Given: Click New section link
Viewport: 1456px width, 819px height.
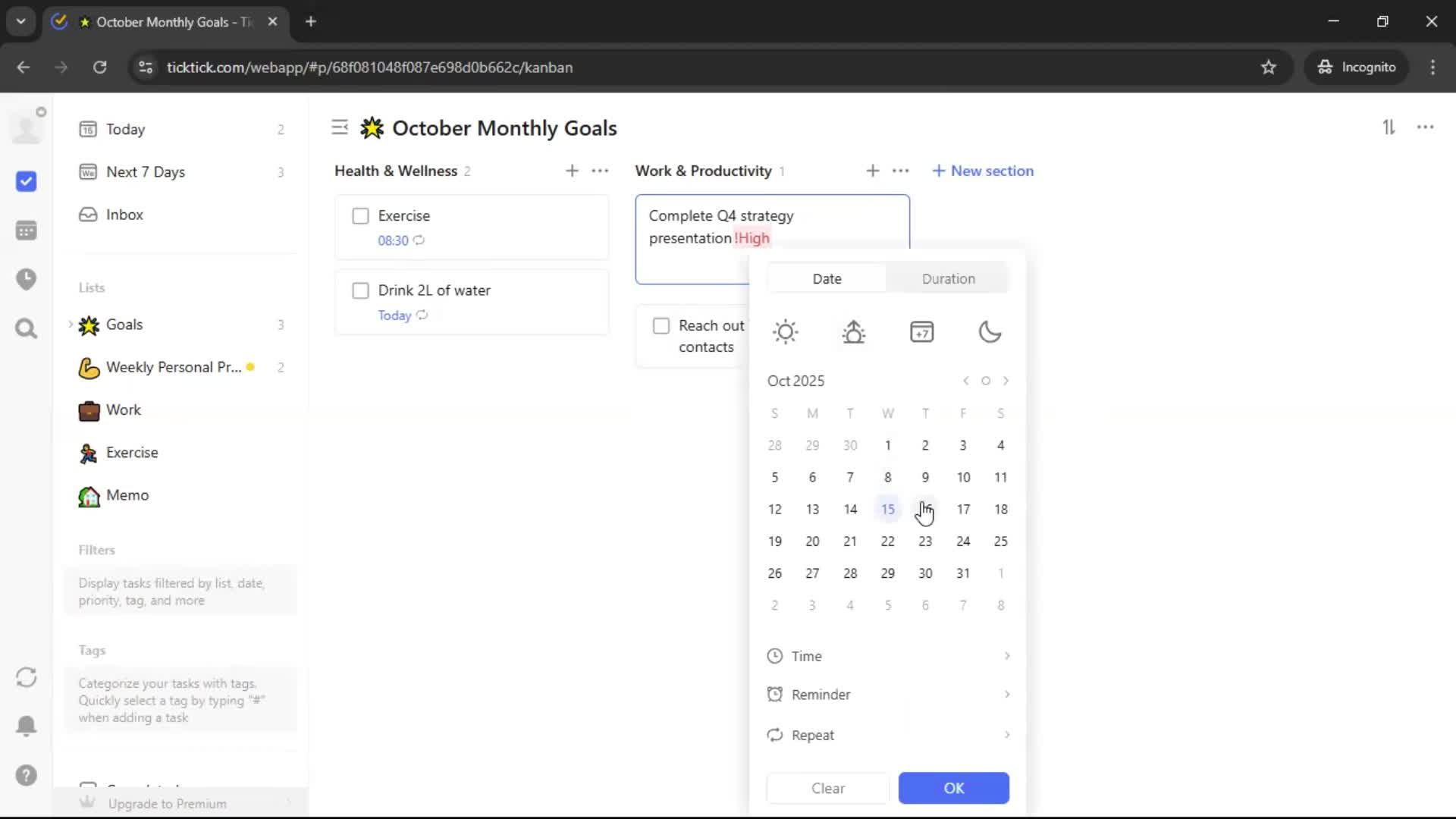Looking at the screenshot, I should pyautogui.click(x=983, y=171).
